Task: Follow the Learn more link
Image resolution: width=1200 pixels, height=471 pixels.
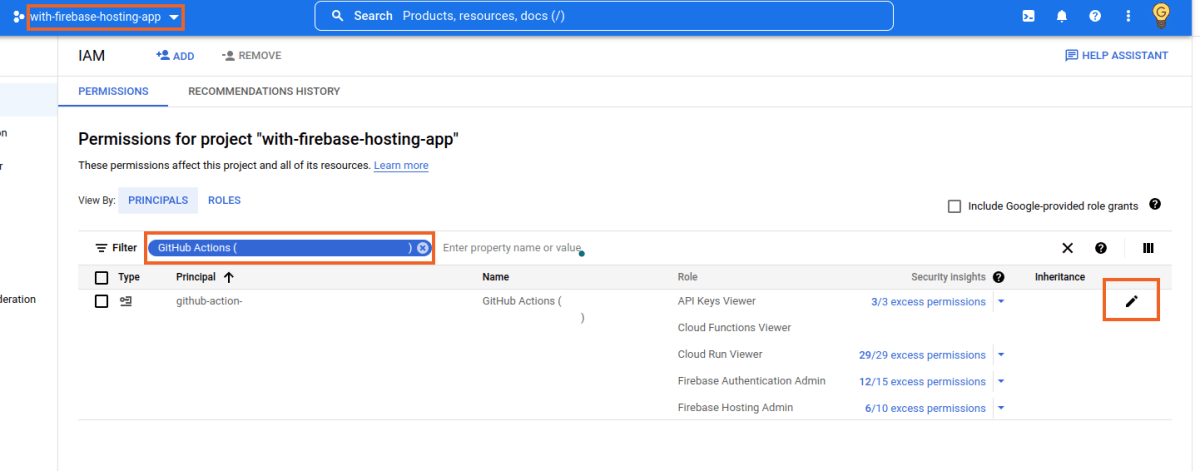Action: (401, 165)
